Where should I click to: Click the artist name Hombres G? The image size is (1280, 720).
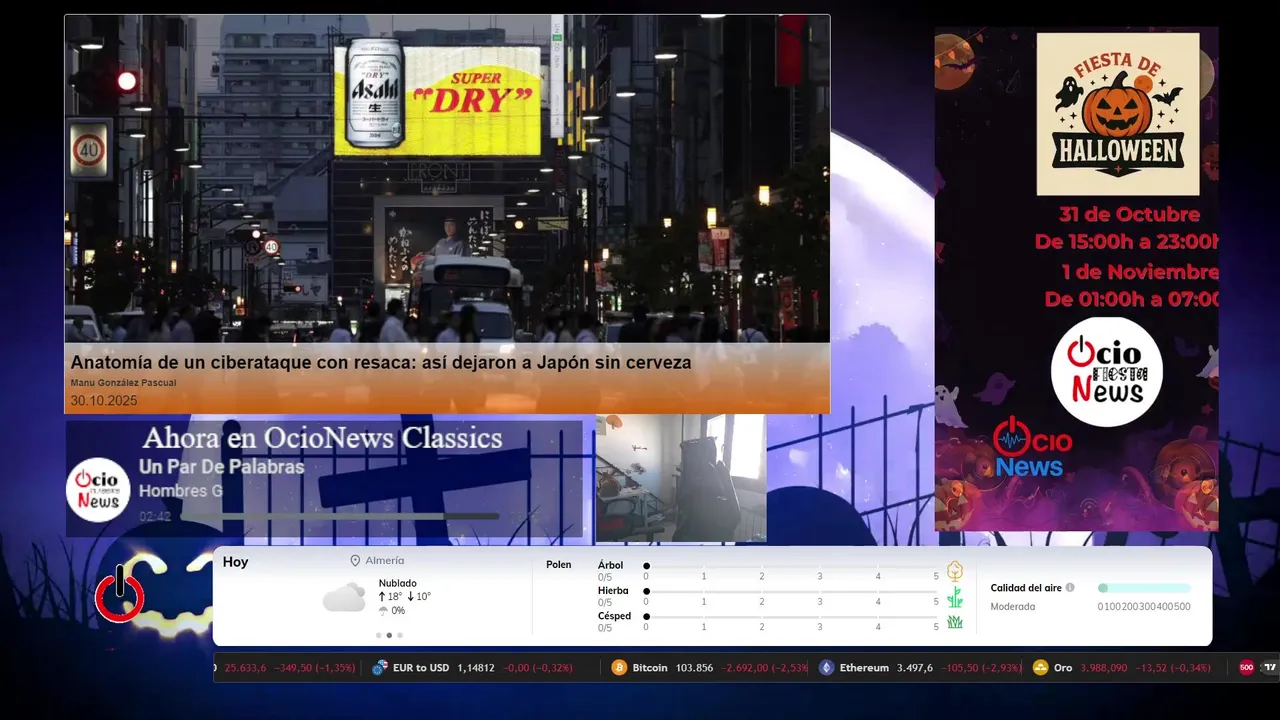(x=181, y=491)
